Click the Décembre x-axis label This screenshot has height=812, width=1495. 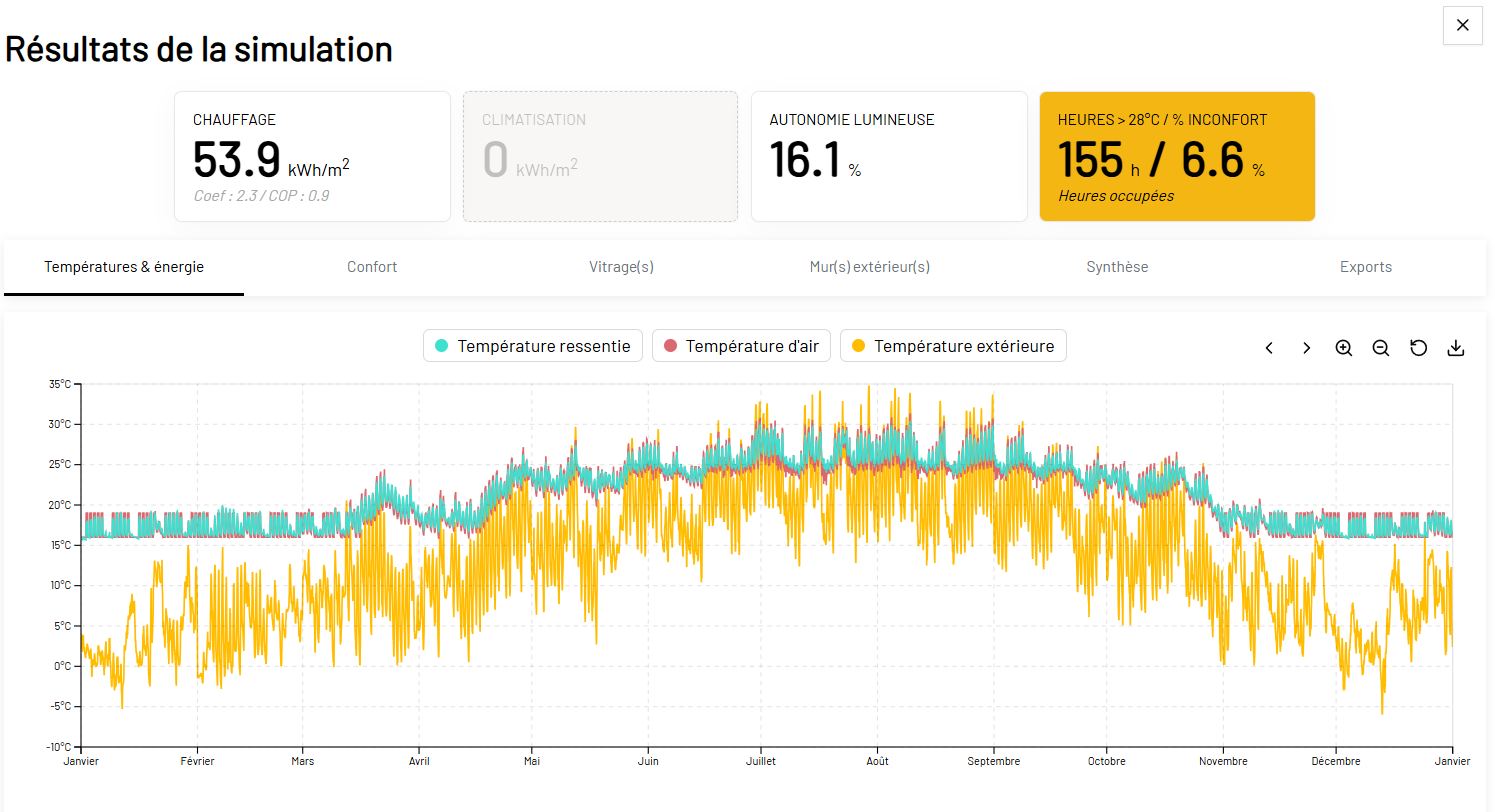tap(1335, 762)
